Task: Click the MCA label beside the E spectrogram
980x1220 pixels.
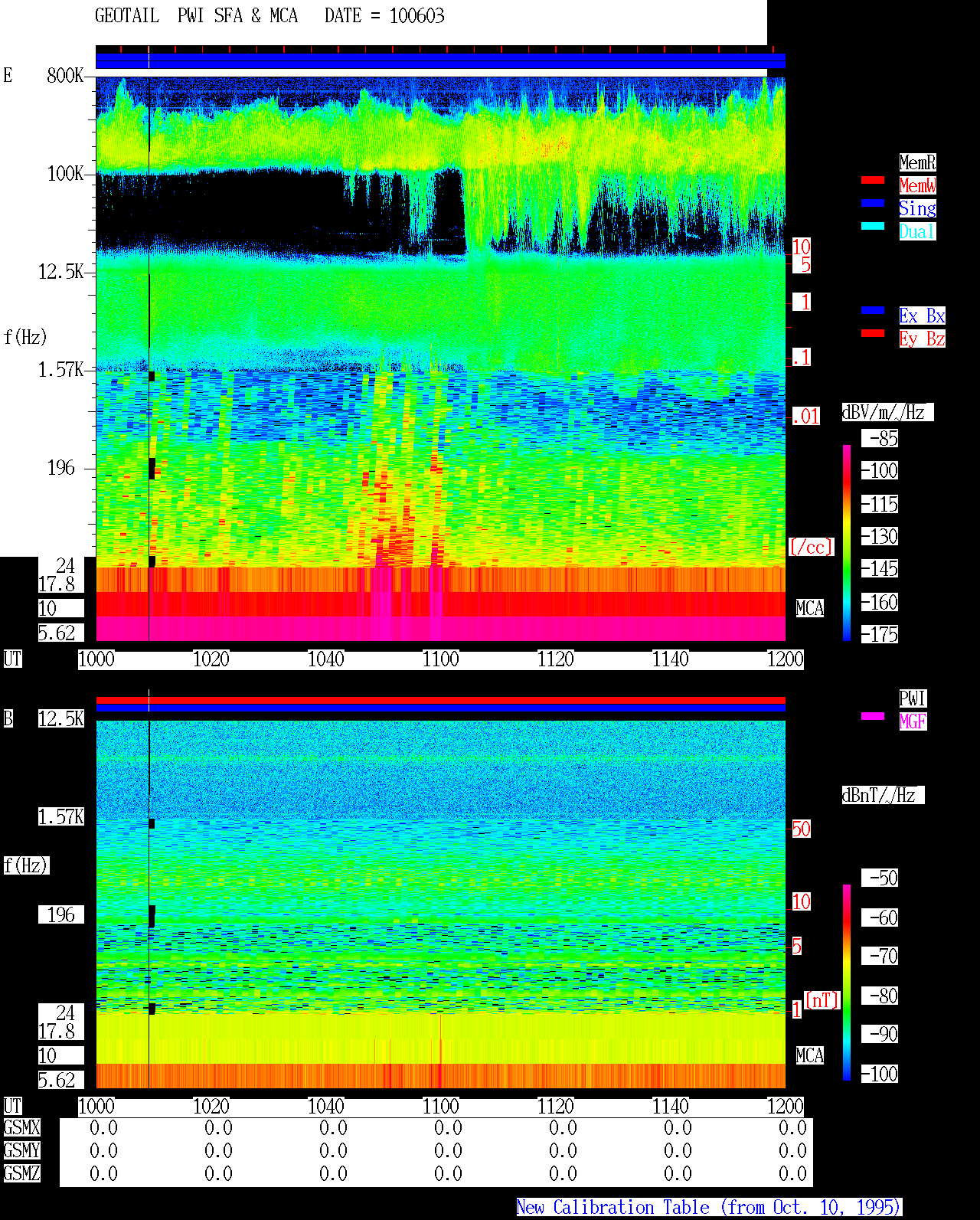Action: pos(810,609)
